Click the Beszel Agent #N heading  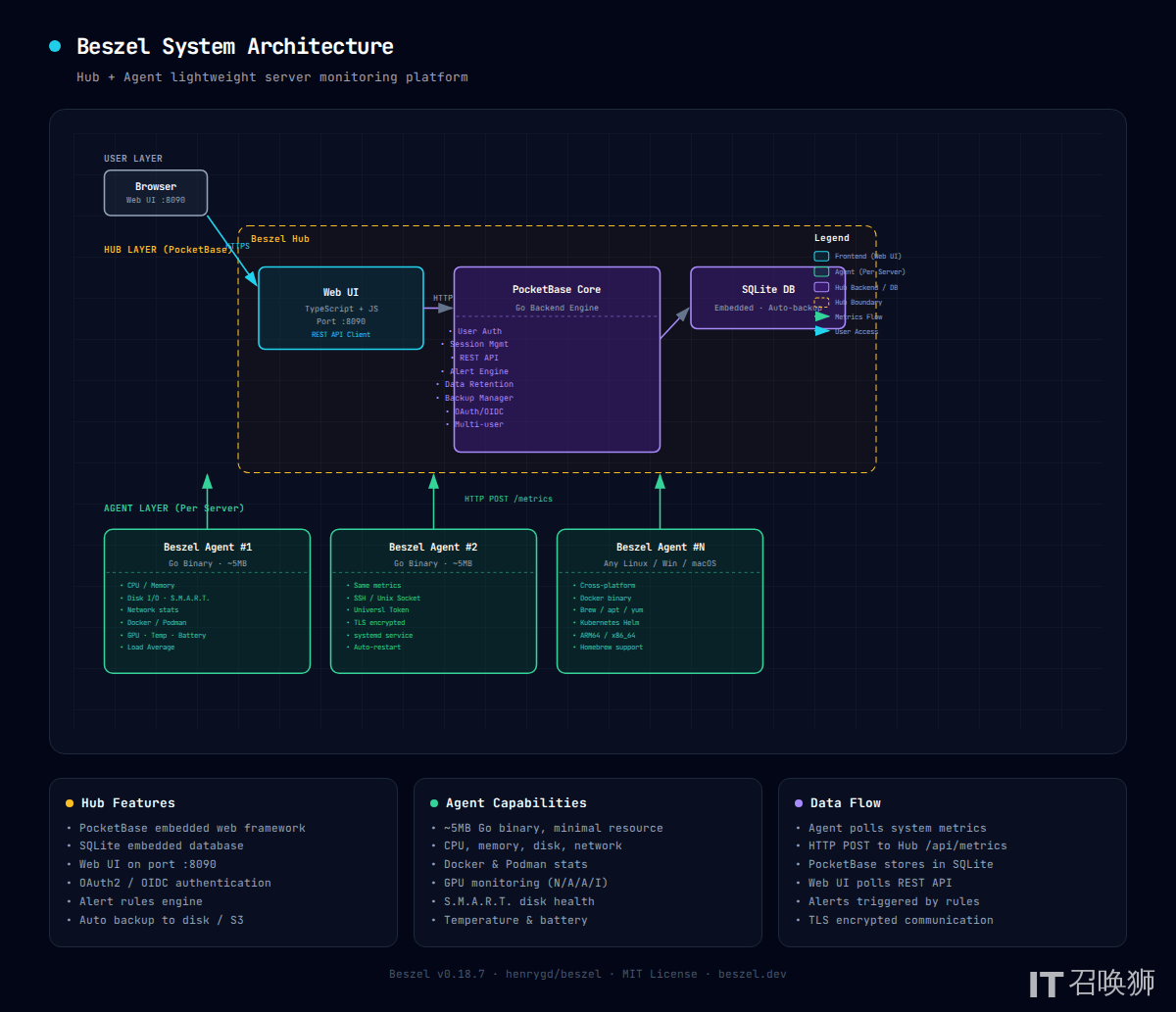pos(661,547)
